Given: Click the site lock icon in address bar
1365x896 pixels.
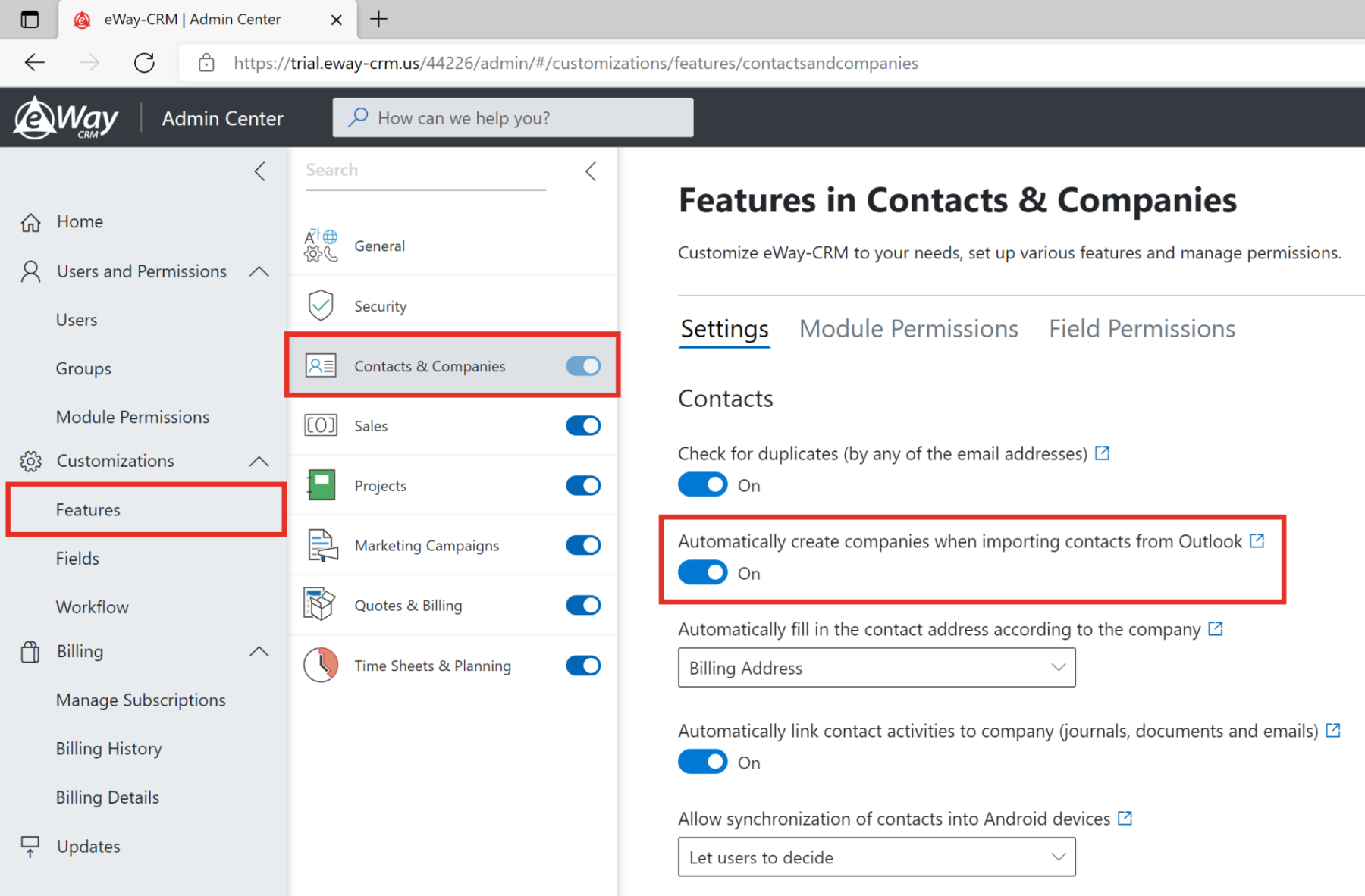Looking at the screenshot, I should 206,63.
